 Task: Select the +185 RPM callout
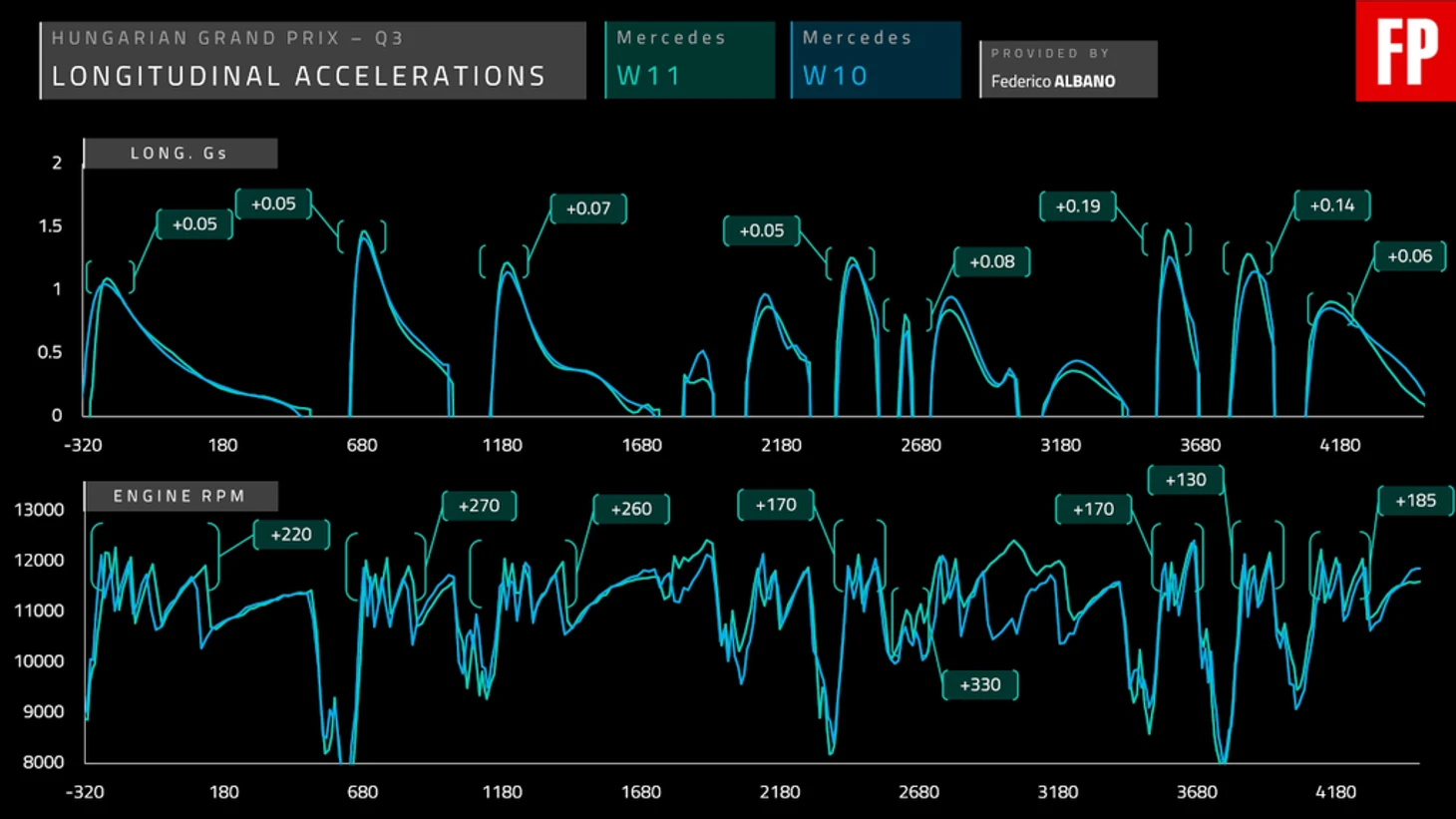coord(1415,501)
